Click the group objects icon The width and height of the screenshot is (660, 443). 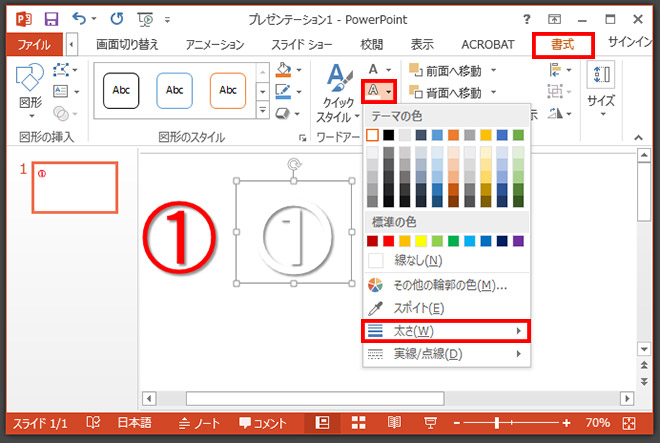[555, 91]
